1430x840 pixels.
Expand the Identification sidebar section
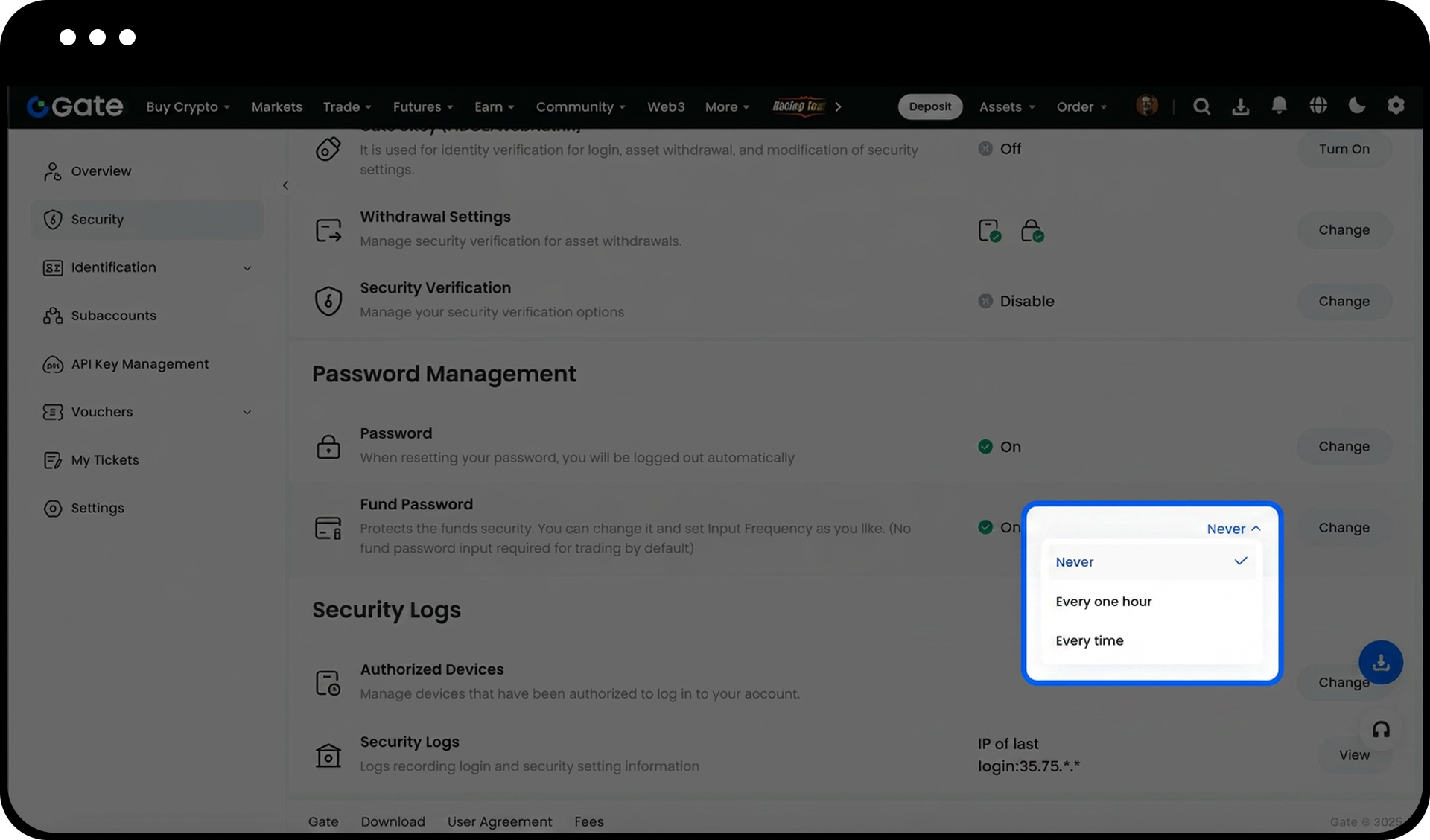pyautogui.click(x=247, y=268)
